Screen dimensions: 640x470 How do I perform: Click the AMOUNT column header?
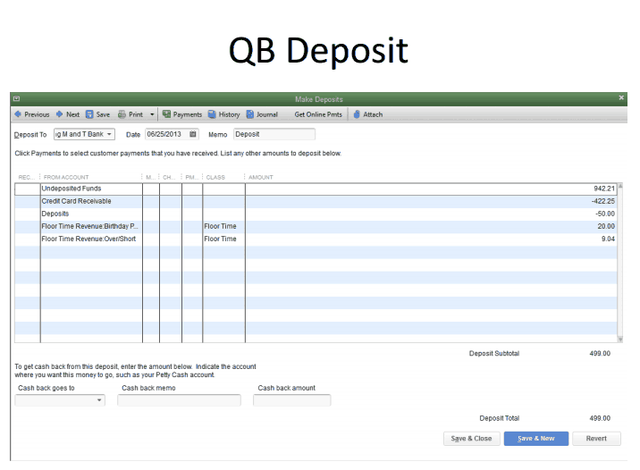(261, 177)
